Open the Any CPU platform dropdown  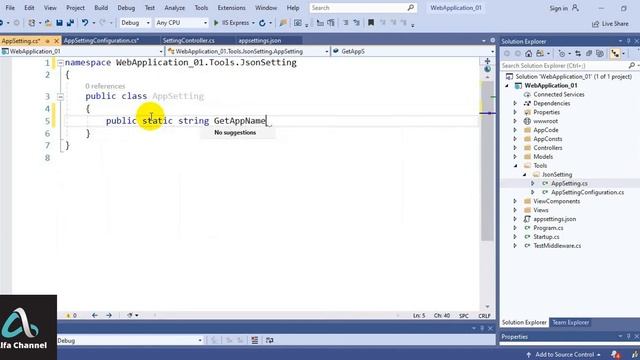tap(182, 23)
